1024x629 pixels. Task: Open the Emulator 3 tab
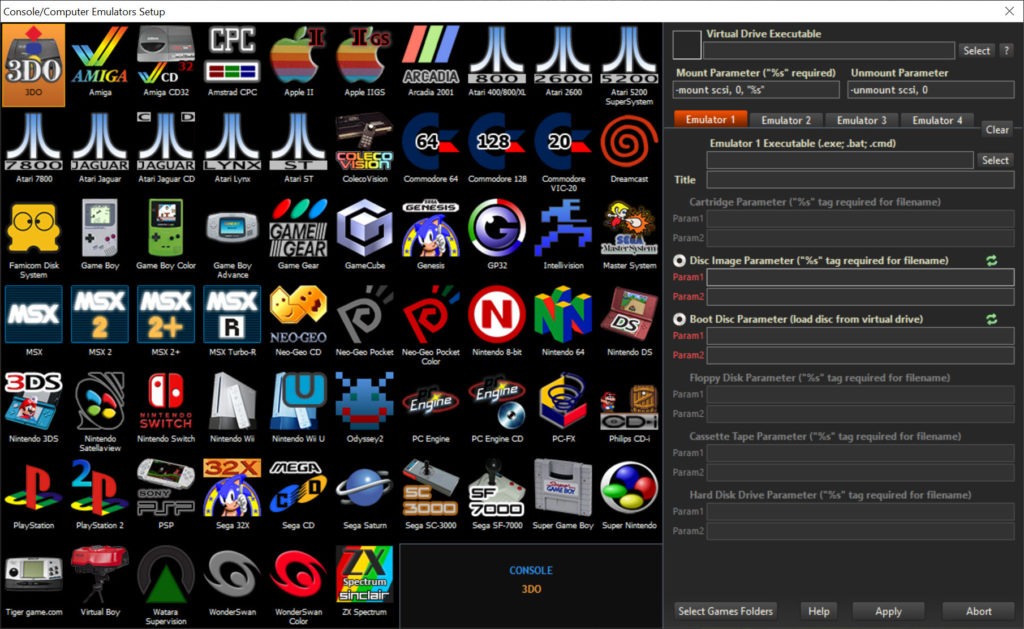[x=861, y=120]
